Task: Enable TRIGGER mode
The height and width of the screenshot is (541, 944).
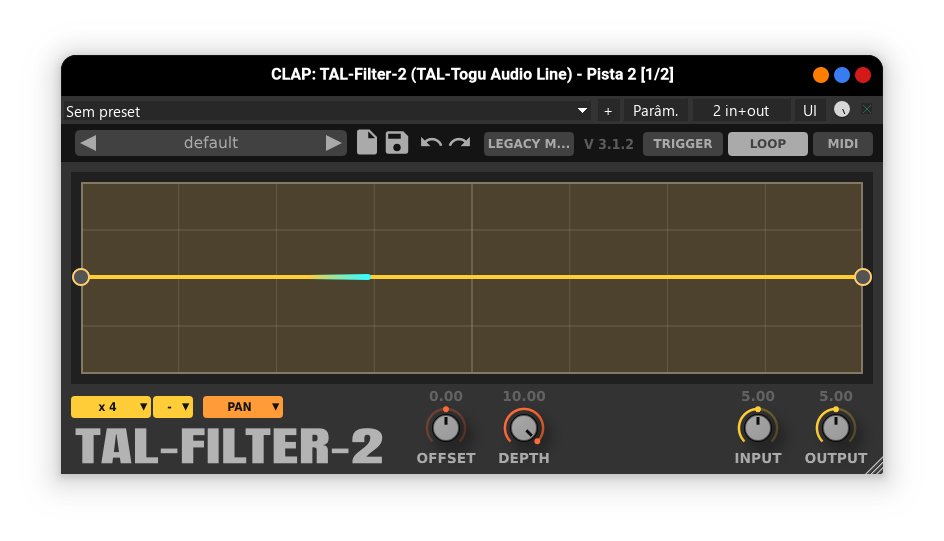Action: (x=683, y=144)
